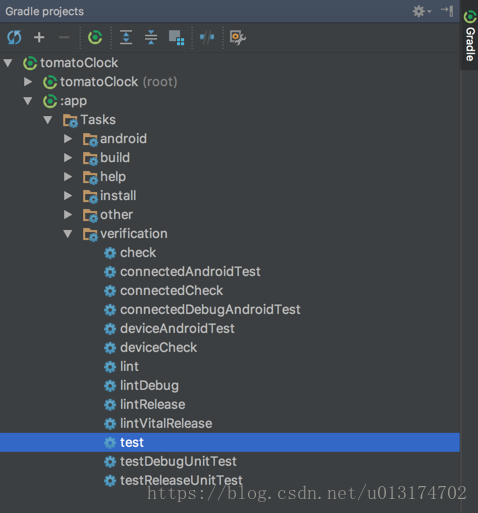The height and width of the screenshot is (513, 478).
Task: Click the Gradle projects panel title
Action: pyautogui.click(x=45, y=11)
